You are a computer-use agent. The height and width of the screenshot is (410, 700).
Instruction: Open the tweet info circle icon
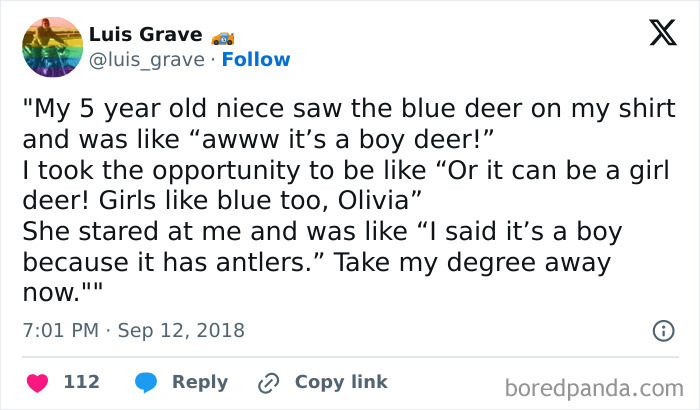coord(661,330)
